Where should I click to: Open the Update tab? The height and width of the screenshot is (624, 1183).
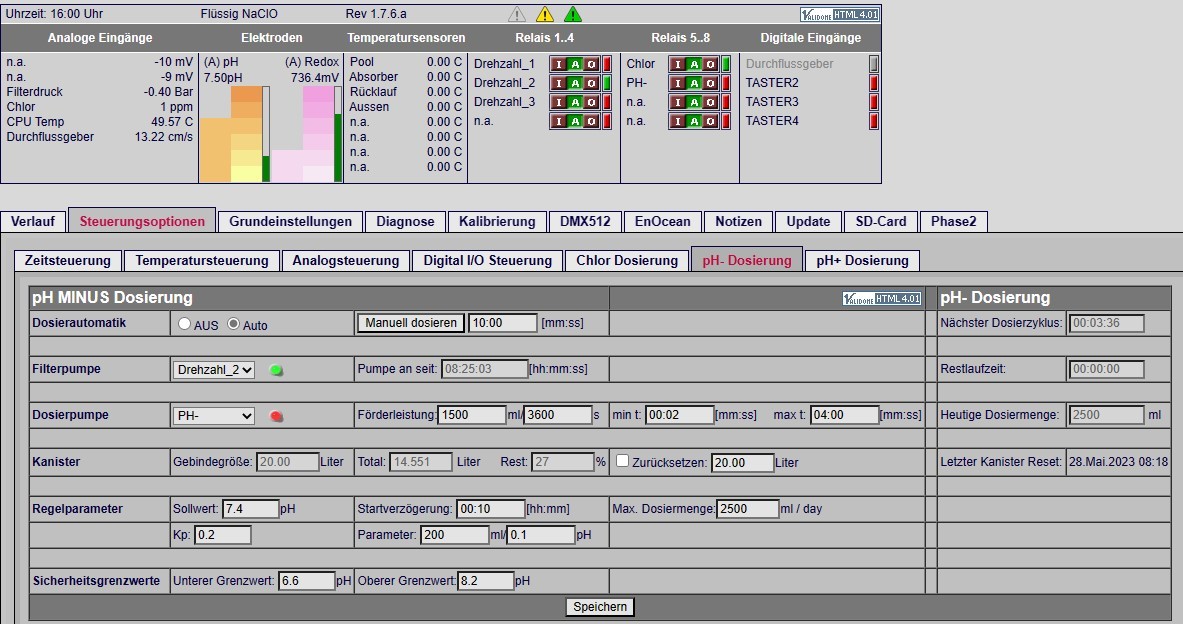808,221
